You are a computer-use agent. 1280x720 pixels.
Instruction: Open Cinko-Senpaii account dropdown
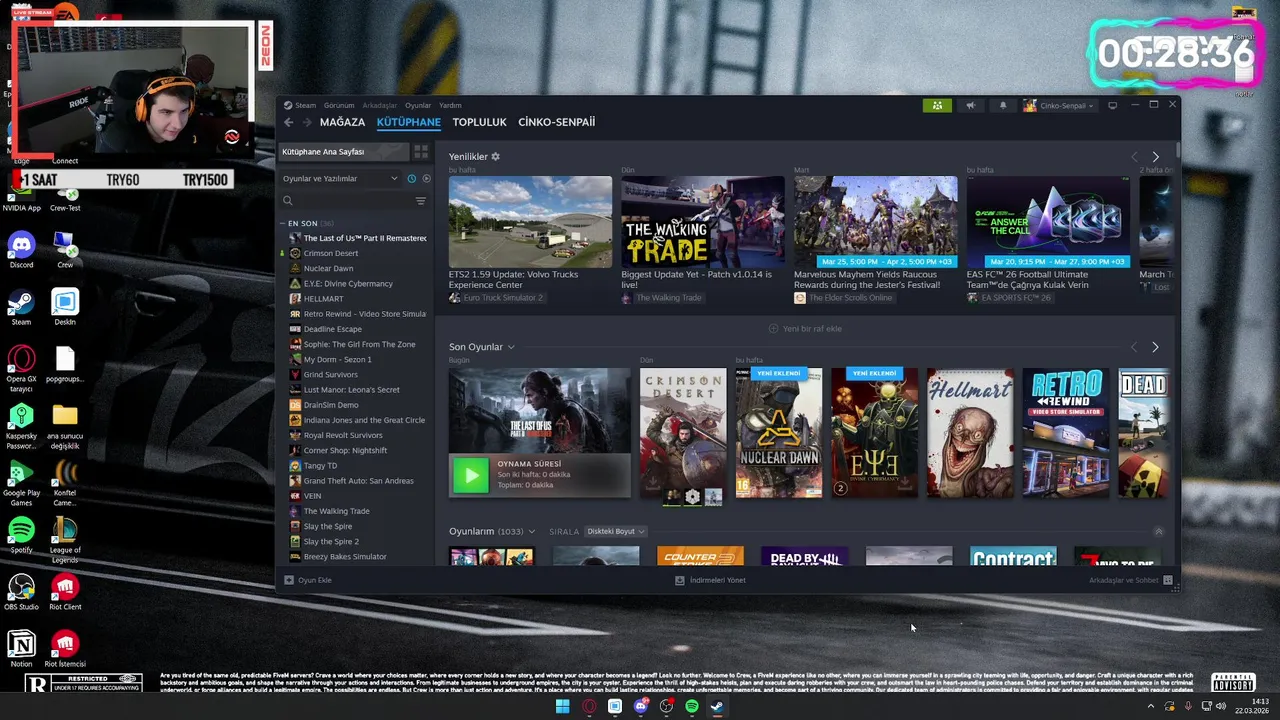(x=1059, y=105)
